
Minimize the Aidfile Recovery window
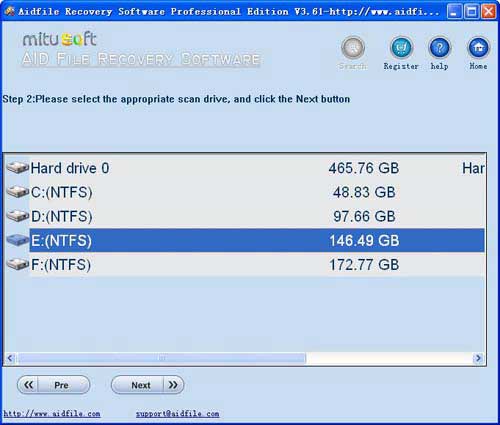click(454, 12)
